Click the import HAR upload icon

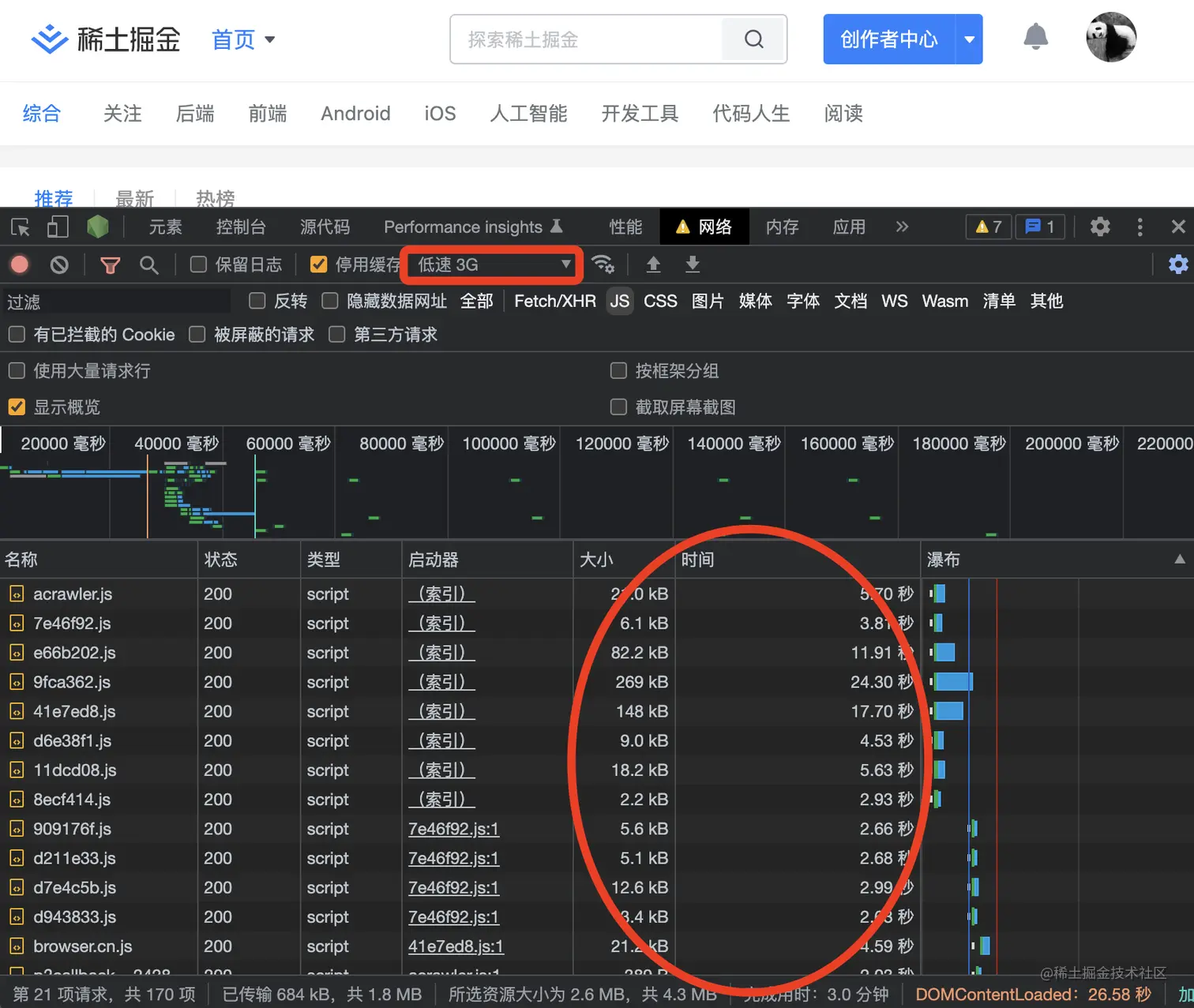tap(653, 264)
